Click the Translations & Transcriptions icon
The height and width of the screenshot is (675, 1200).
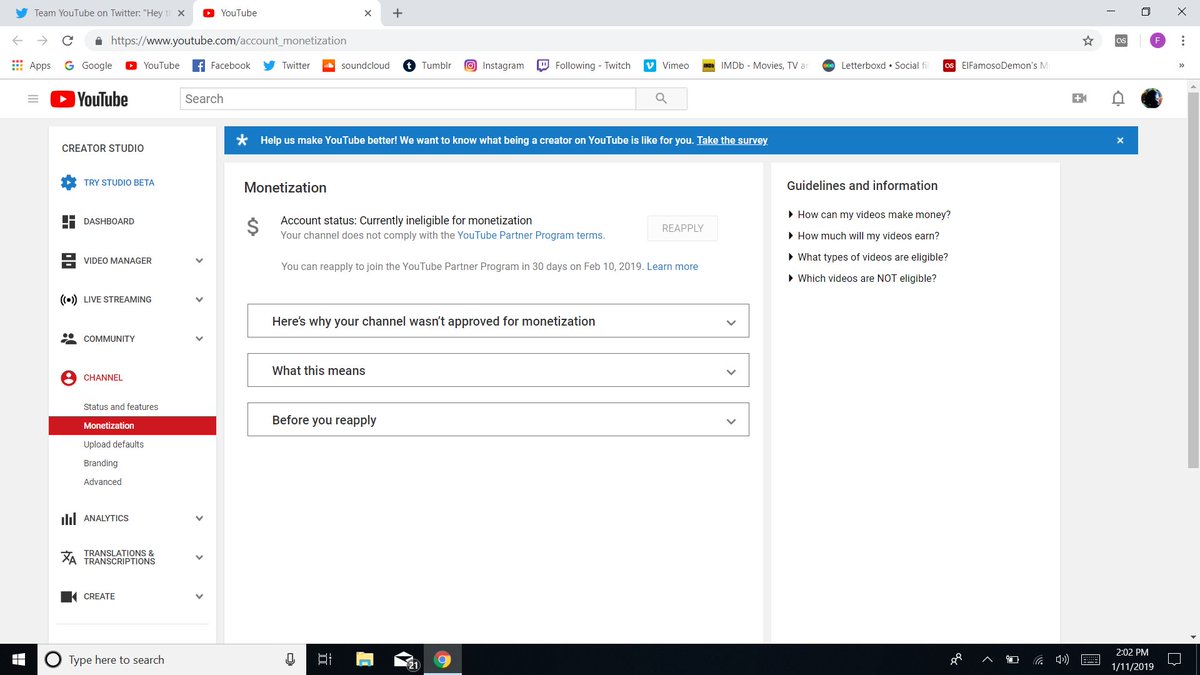(x=68, y=557)
